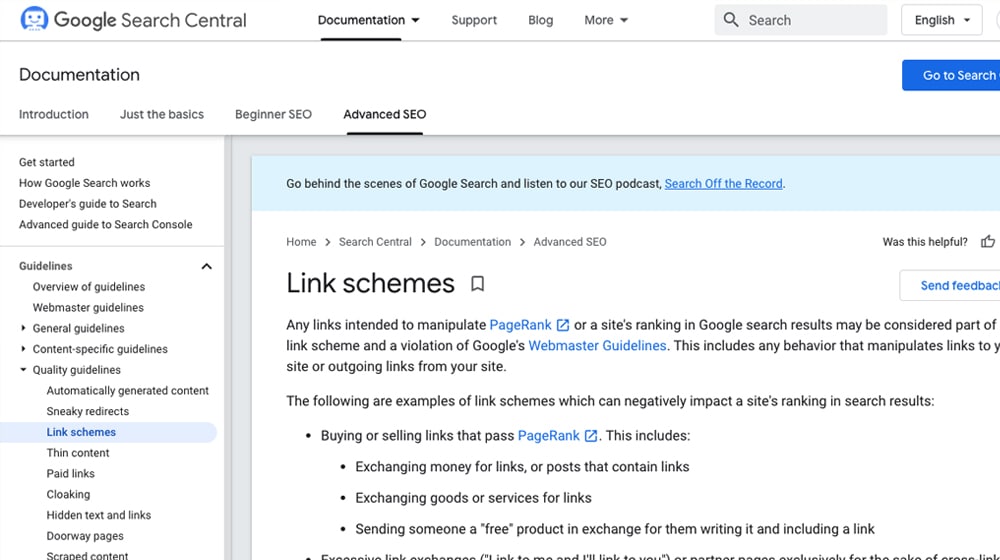Switch to Just the basics tab
Viewport: 1000px width, 560px height.
tap(162, 114)
